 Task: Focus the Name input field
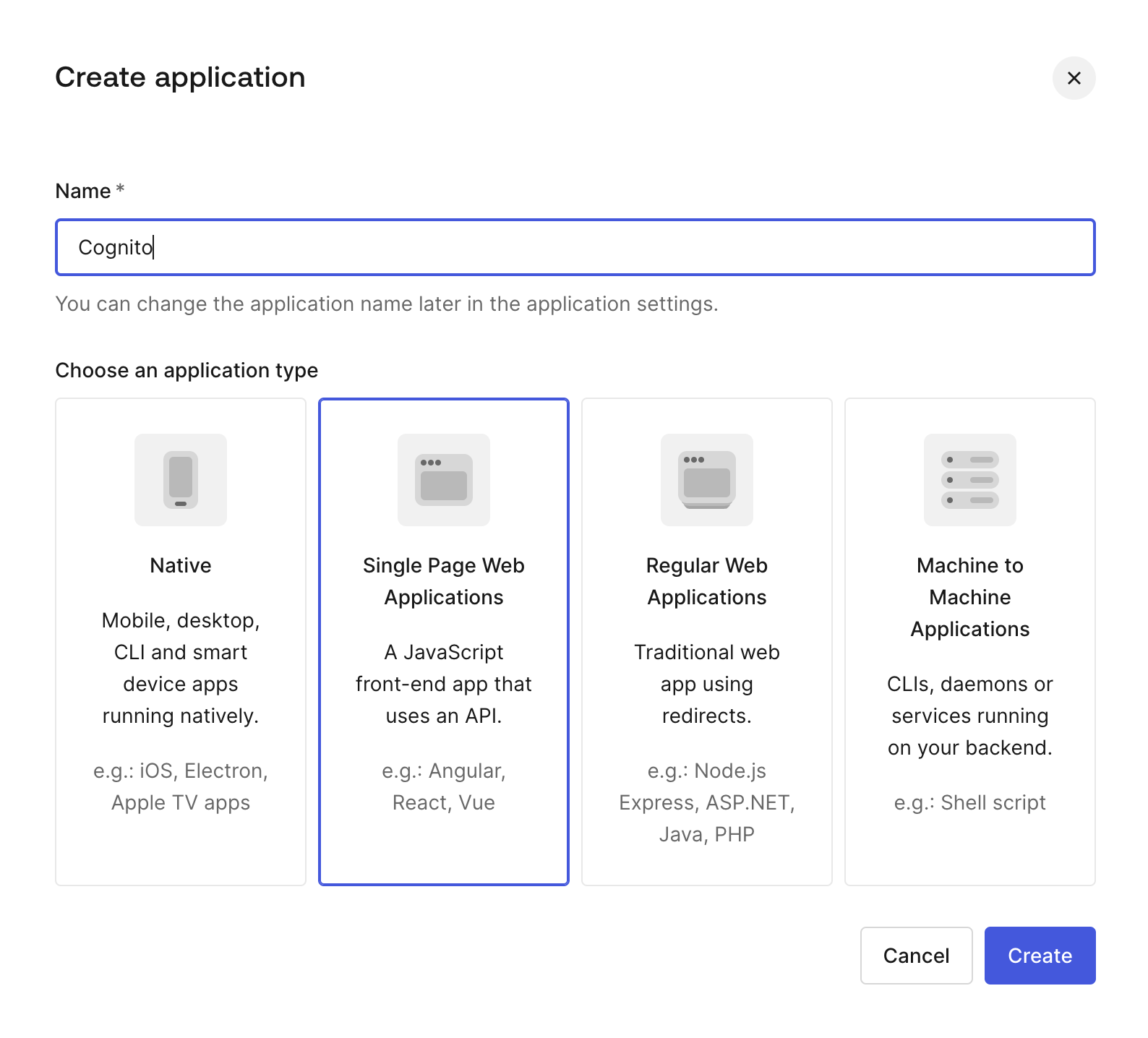coord(575,247)
